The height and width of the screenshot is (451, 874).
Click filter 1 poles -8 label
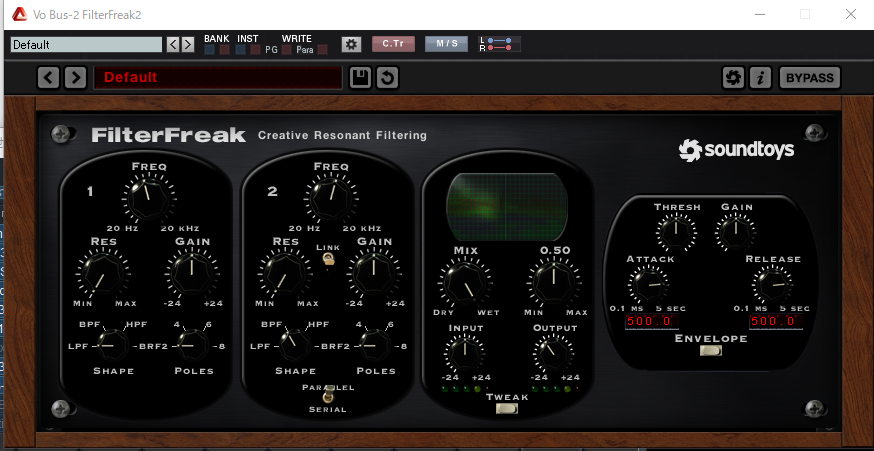tap(220, 346)
